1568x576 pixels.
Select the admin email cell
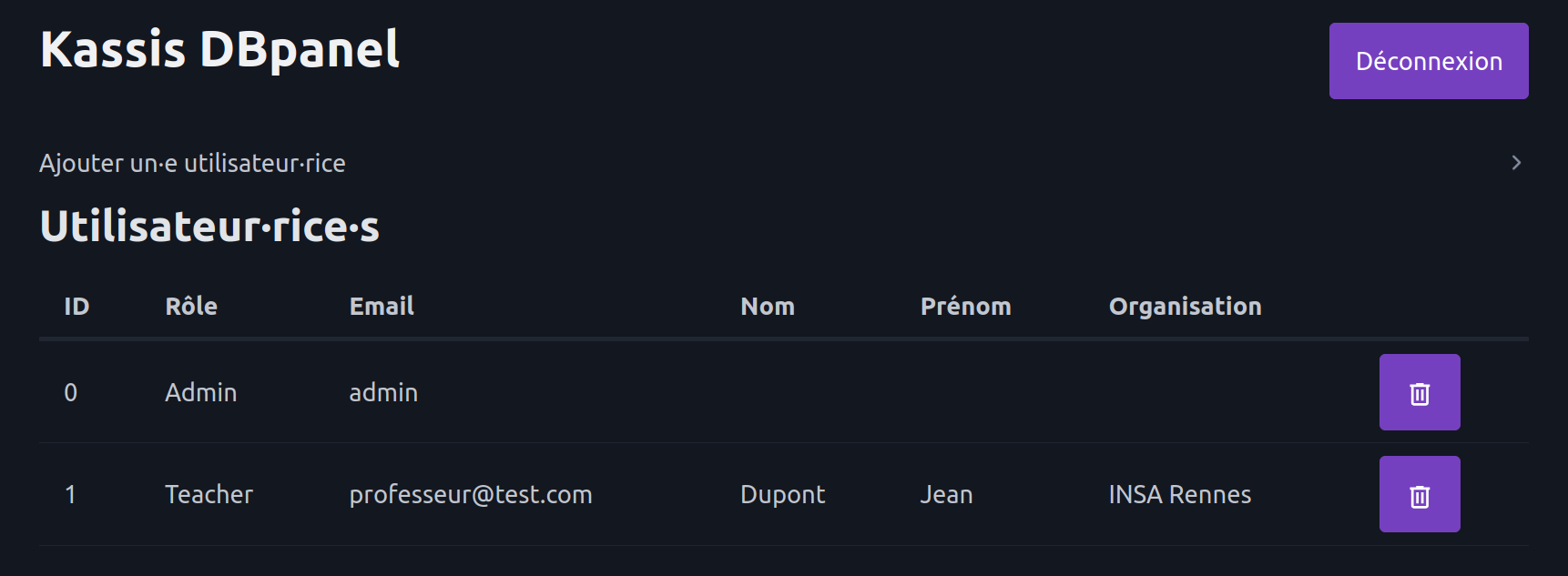383,392
